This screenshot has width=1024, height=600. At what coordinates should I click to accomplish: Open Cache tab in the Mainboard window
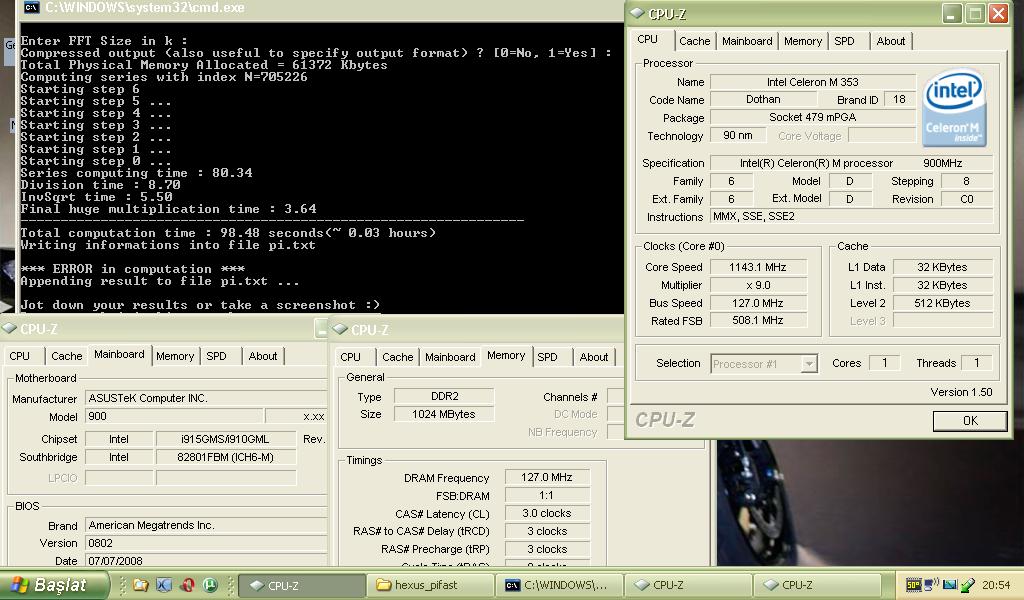pyautogui.click(x=67, y=356)
